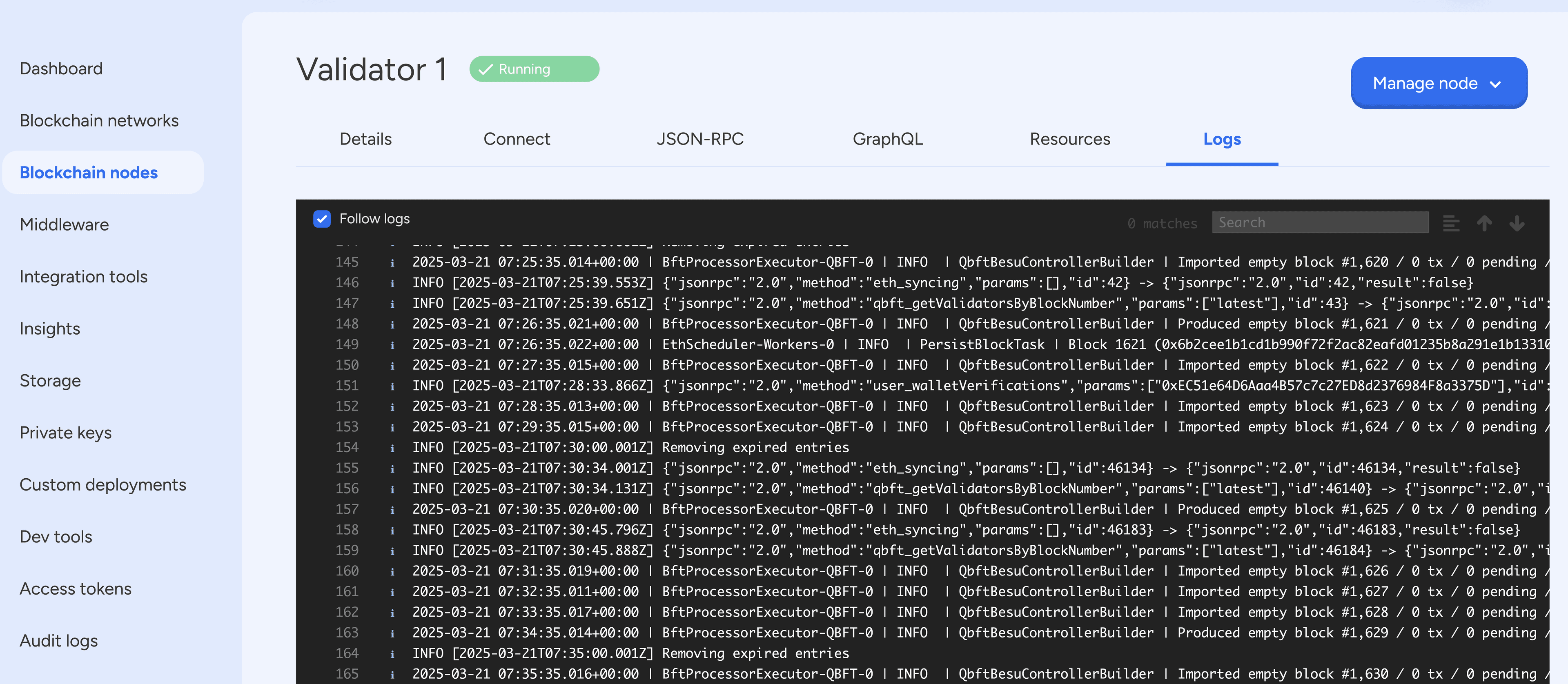
Task: Click the Running status badge
Action: (x=534, y=69)
